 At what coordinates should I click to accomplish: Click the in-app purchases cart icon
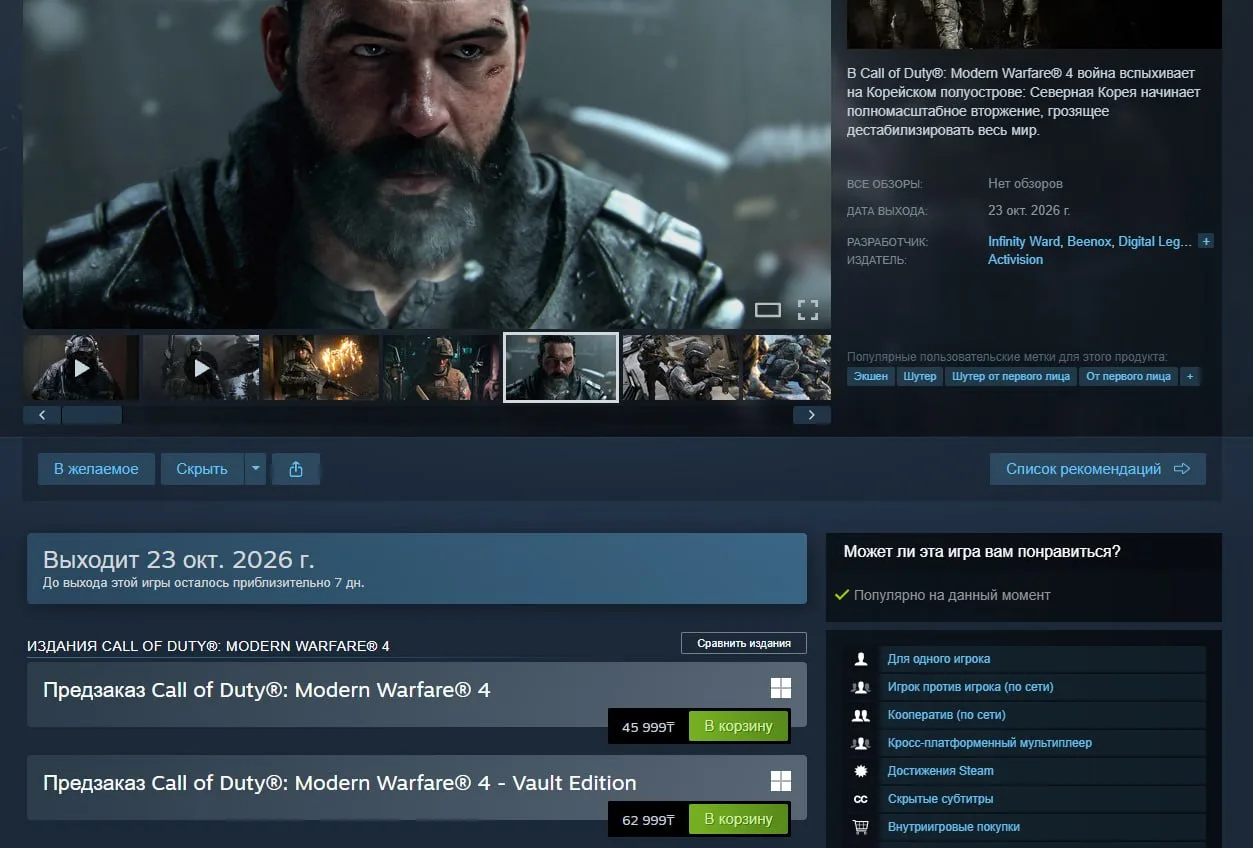pos(860,827)
